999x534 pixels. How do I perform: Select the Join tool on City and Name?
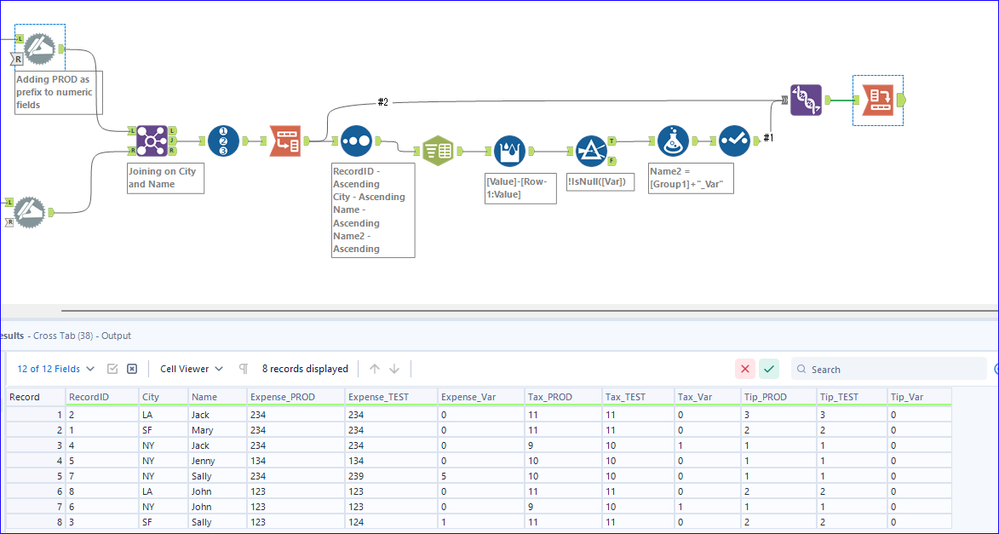tap(152, 141)
